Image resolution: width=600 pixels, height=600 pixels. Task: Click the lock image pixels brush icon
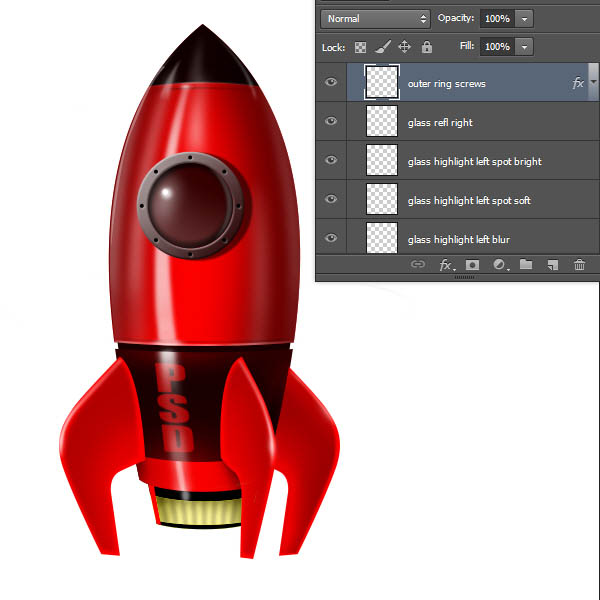click(382, 47)
